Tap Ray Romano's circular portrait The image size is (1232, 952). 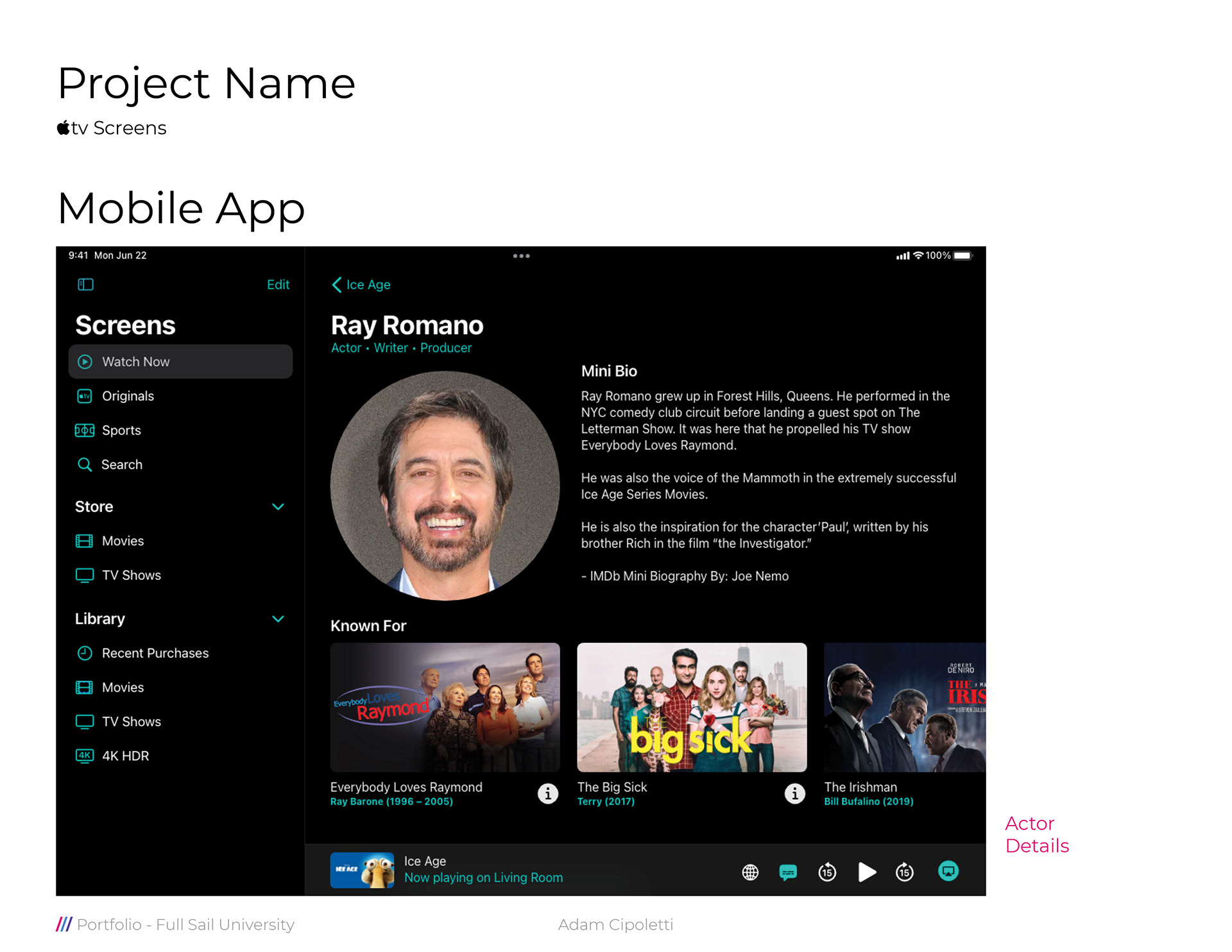click(x=445, y=486)
